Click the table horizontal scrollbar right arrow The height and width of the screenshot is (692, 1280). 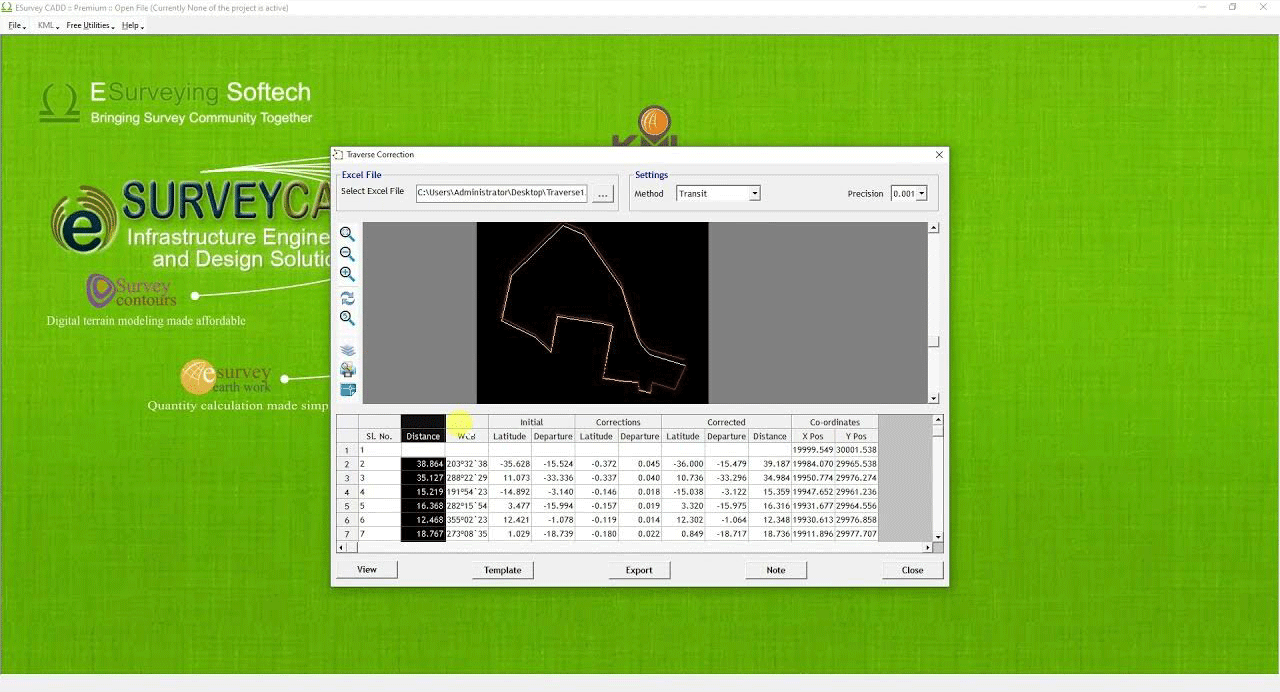928,547
